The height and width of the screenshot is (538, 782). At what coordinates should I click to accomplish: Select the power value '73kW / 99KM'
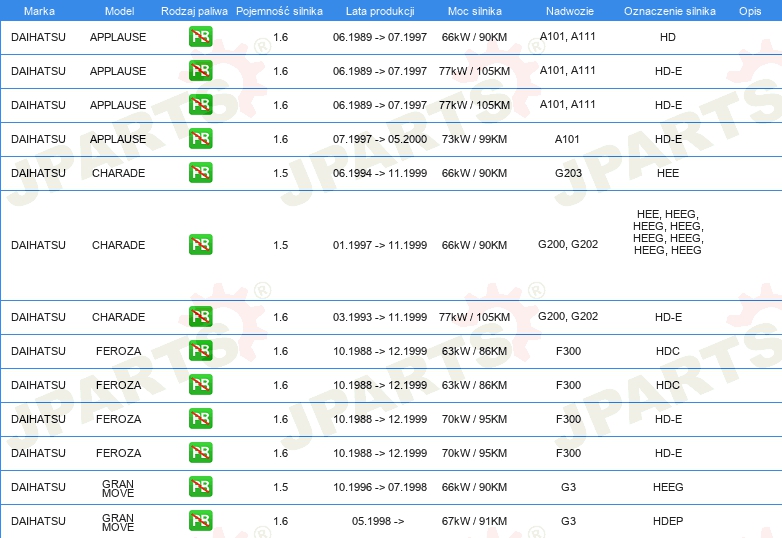pos(474,139)
